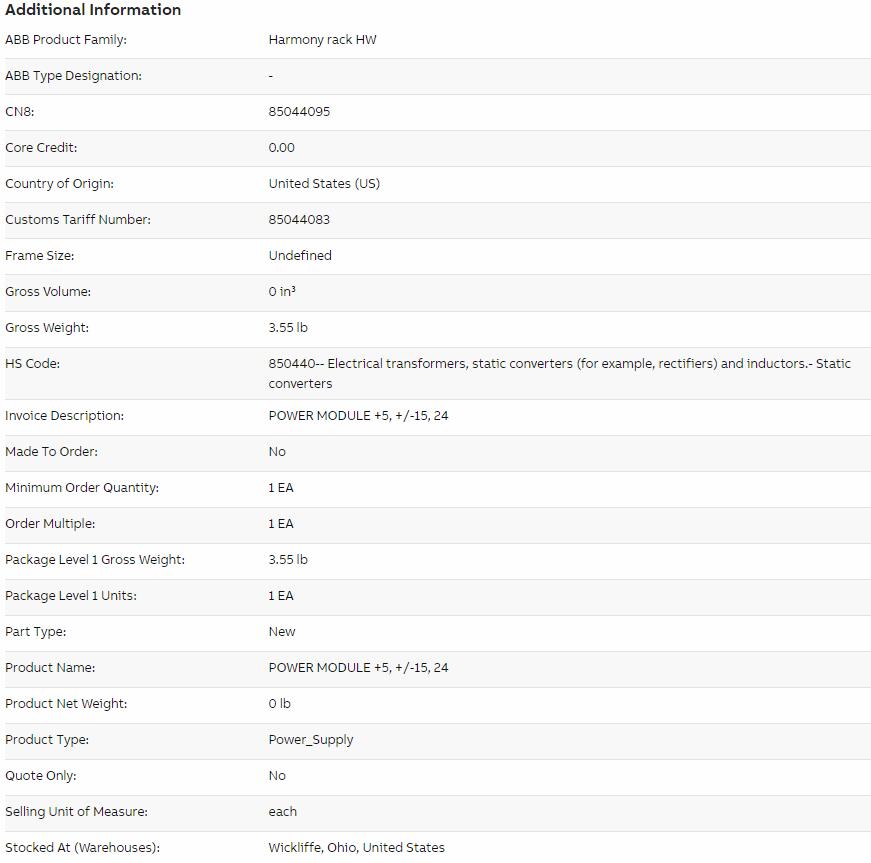Click the Product Name POWER MODULE value

pyautogui.click(x=358, y=668)
